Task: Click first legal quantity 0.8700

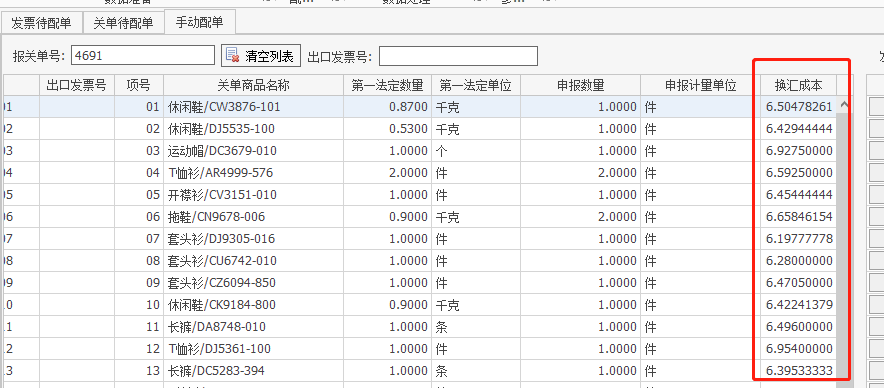Action: click(x=408, y=107)
